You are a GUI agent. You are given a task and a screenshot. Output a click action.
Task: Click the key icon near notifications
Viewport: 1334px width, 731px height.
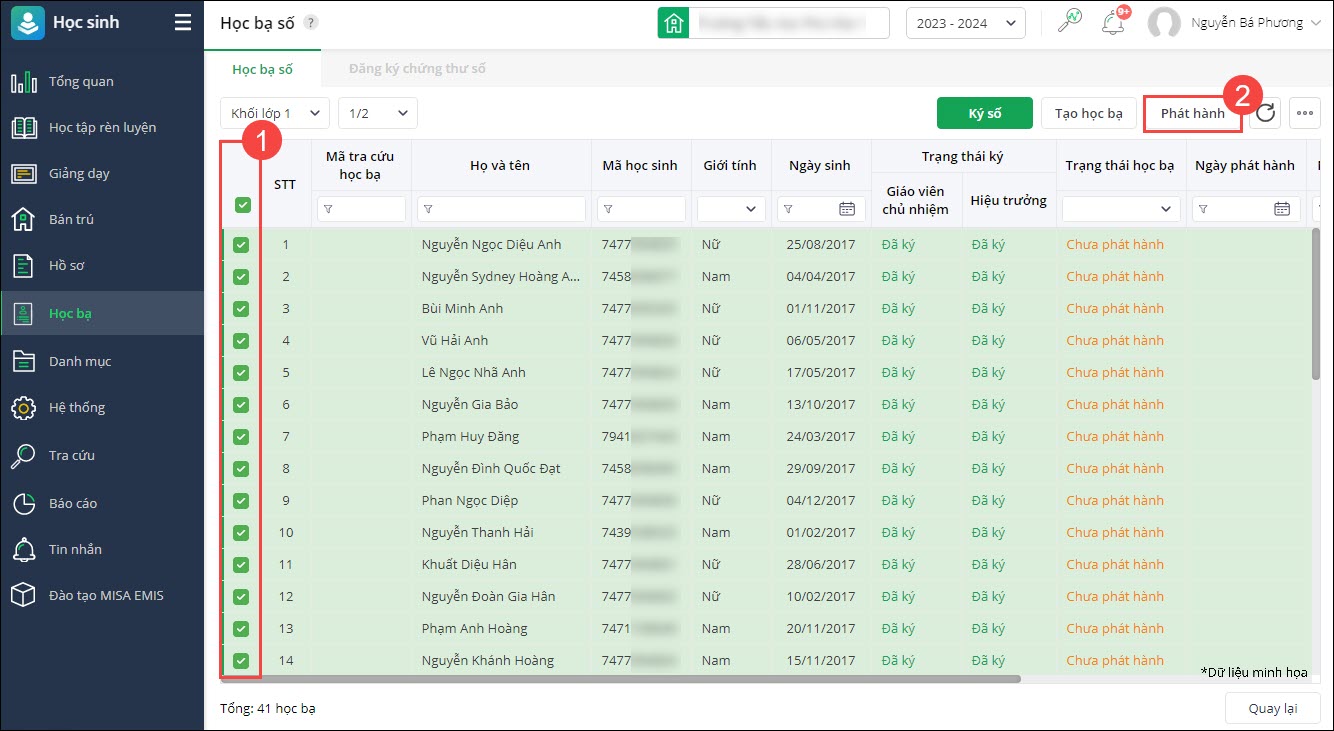tap(1069, 23)
